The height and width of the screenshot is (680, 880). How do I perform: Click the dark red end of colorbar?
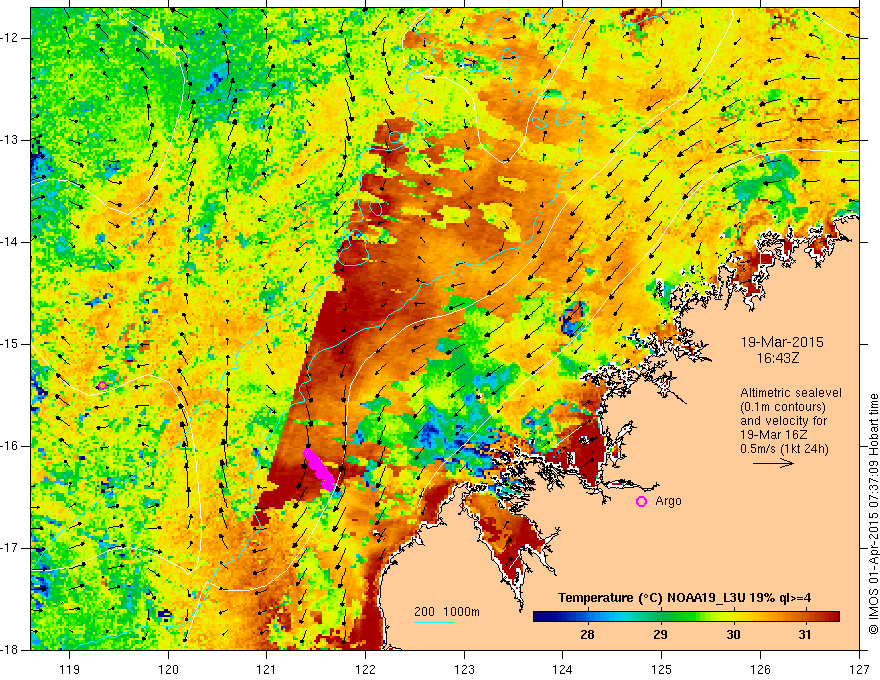click(833, 617)
